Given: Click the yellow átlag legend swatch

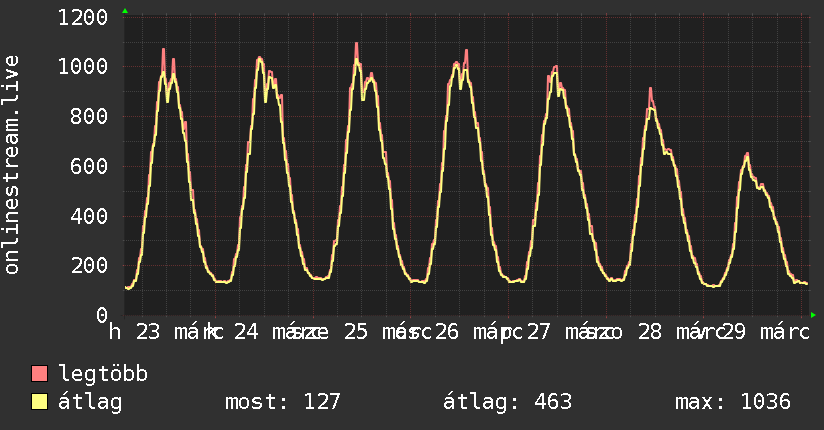Looking at the screenshot, I should (x=39, y=402).
